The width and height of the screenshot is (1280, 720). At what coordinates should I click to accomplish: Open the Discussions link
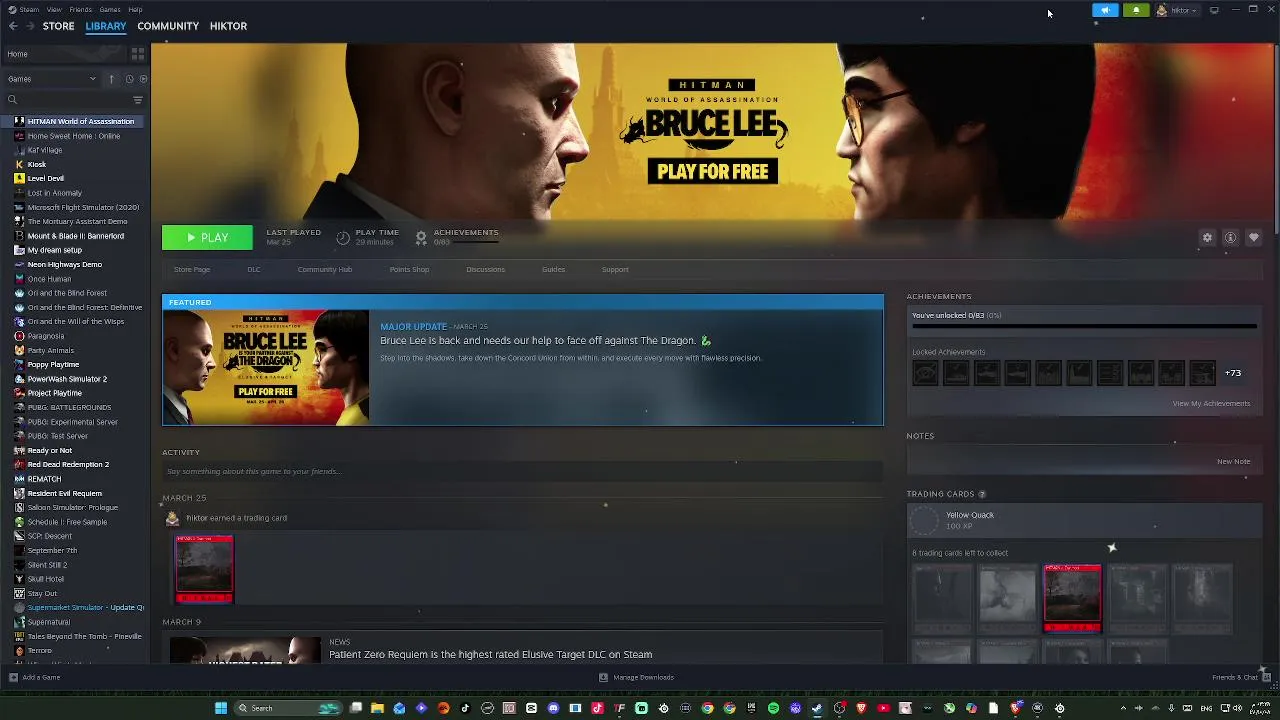click(485, 269)
